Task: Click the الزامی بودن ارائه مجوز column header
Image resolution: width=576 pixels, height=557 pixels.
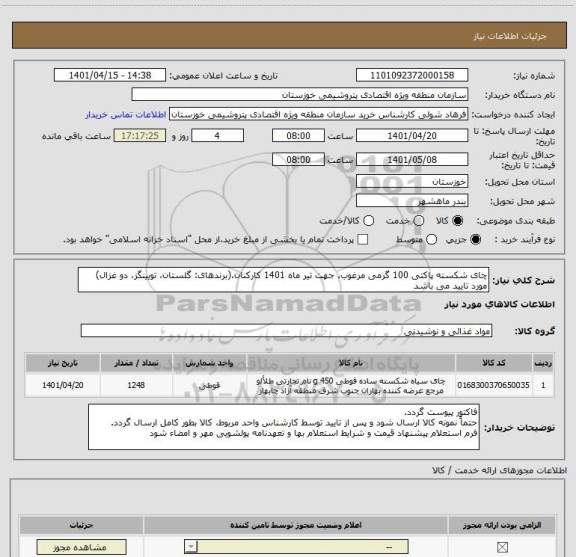Action: 502,525
